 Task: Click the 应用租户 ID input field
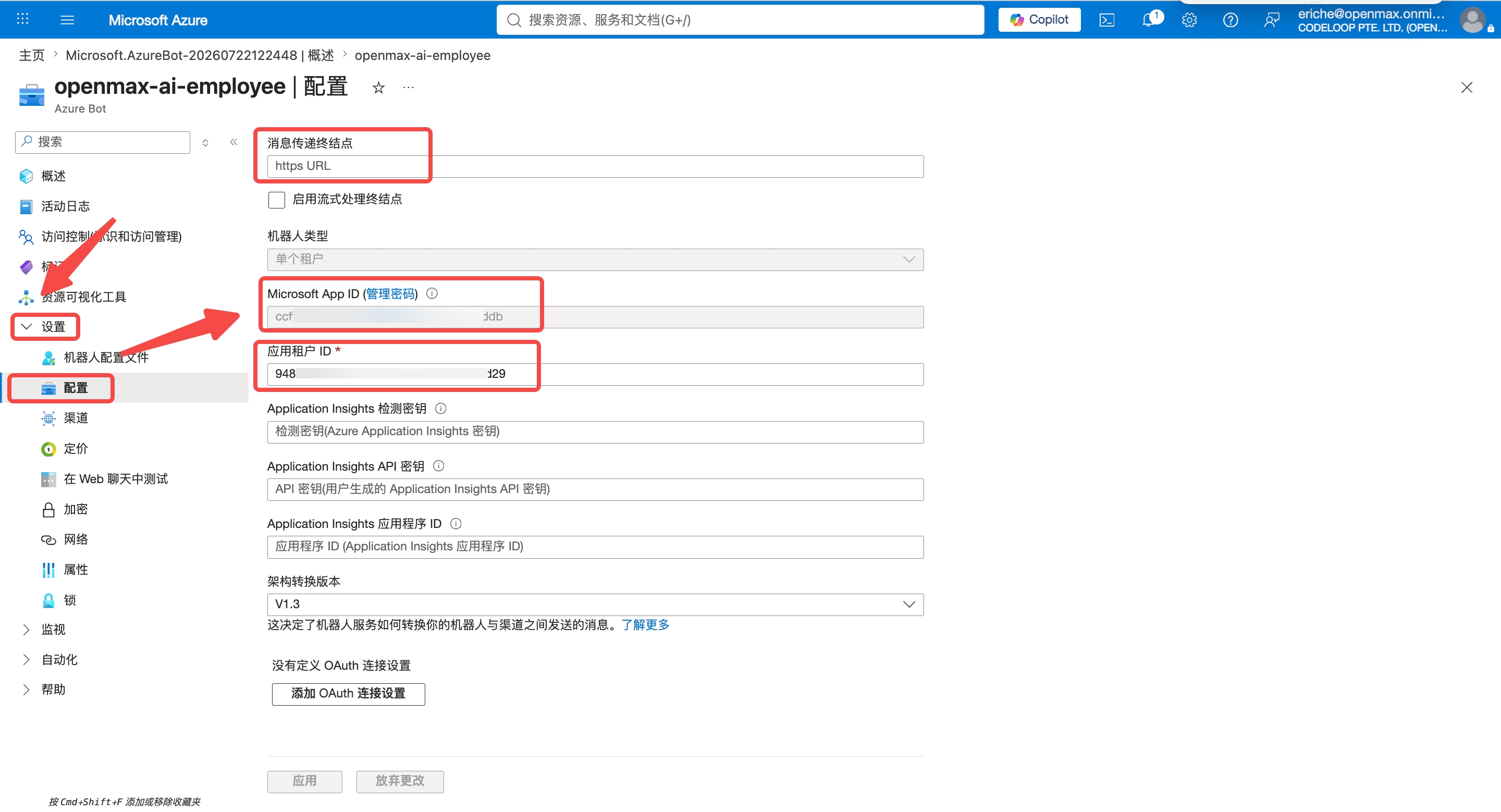tap(595, 374)
